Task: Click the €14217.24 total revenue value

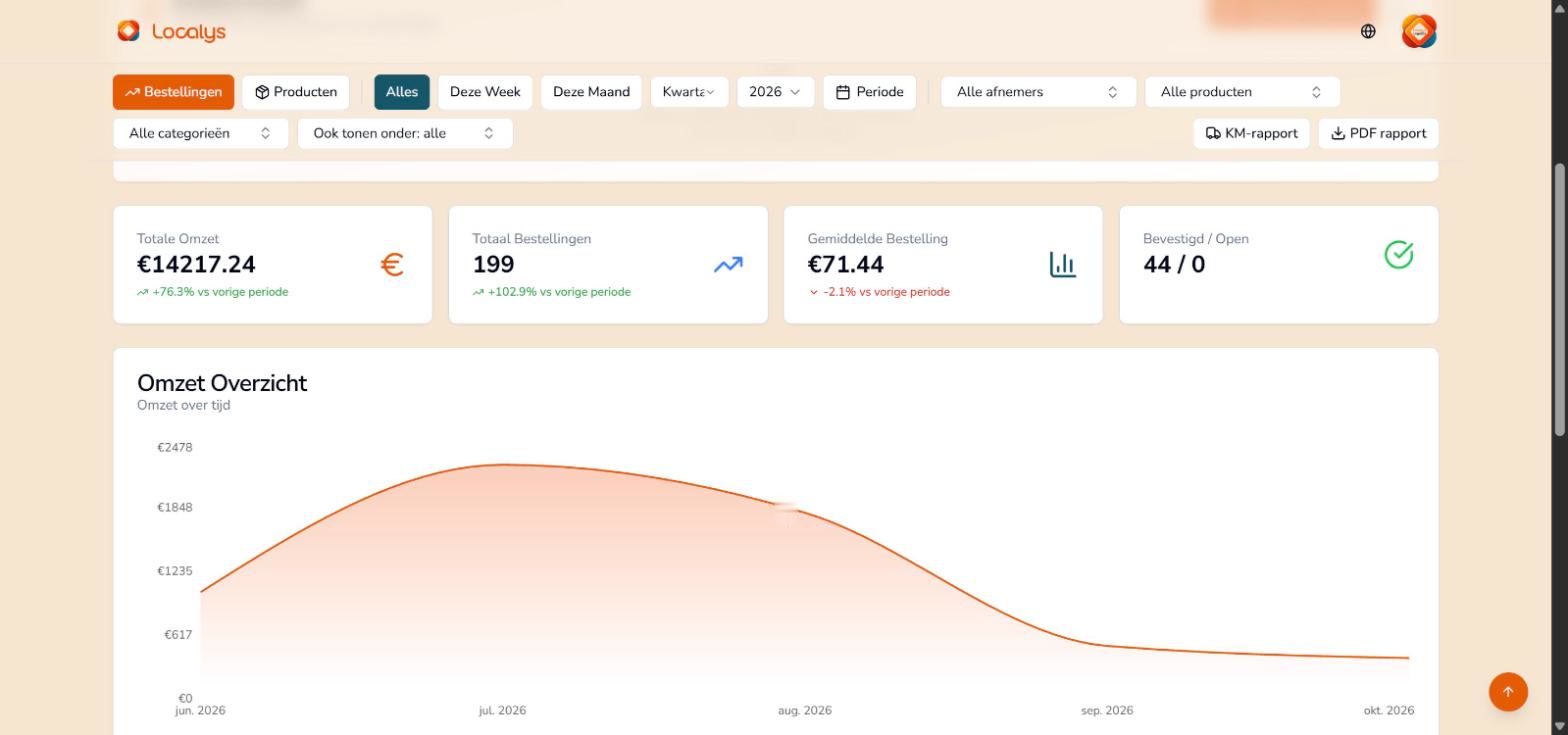Action: pyautogui.click(x=196, y=265)
